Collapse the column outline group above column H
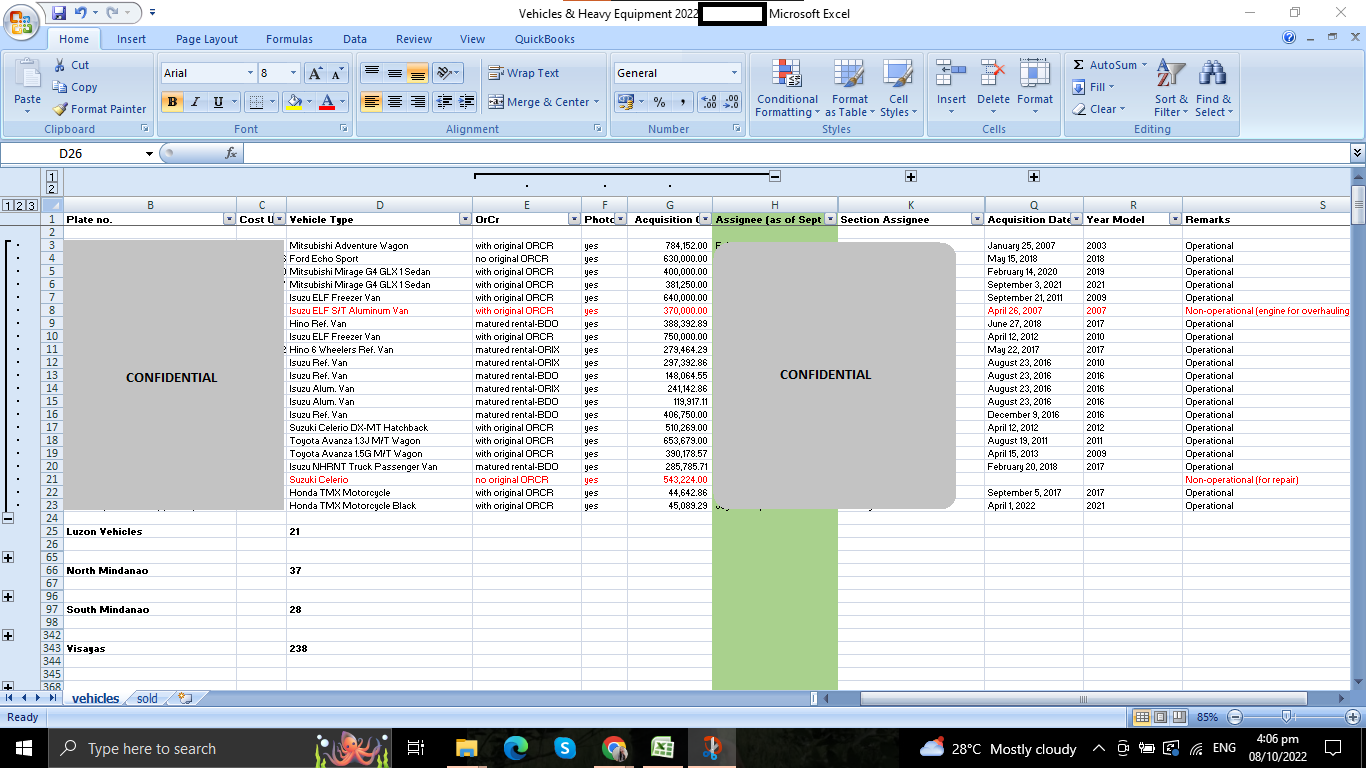Screen dimensions: 1366x768 tap(775, 176)
